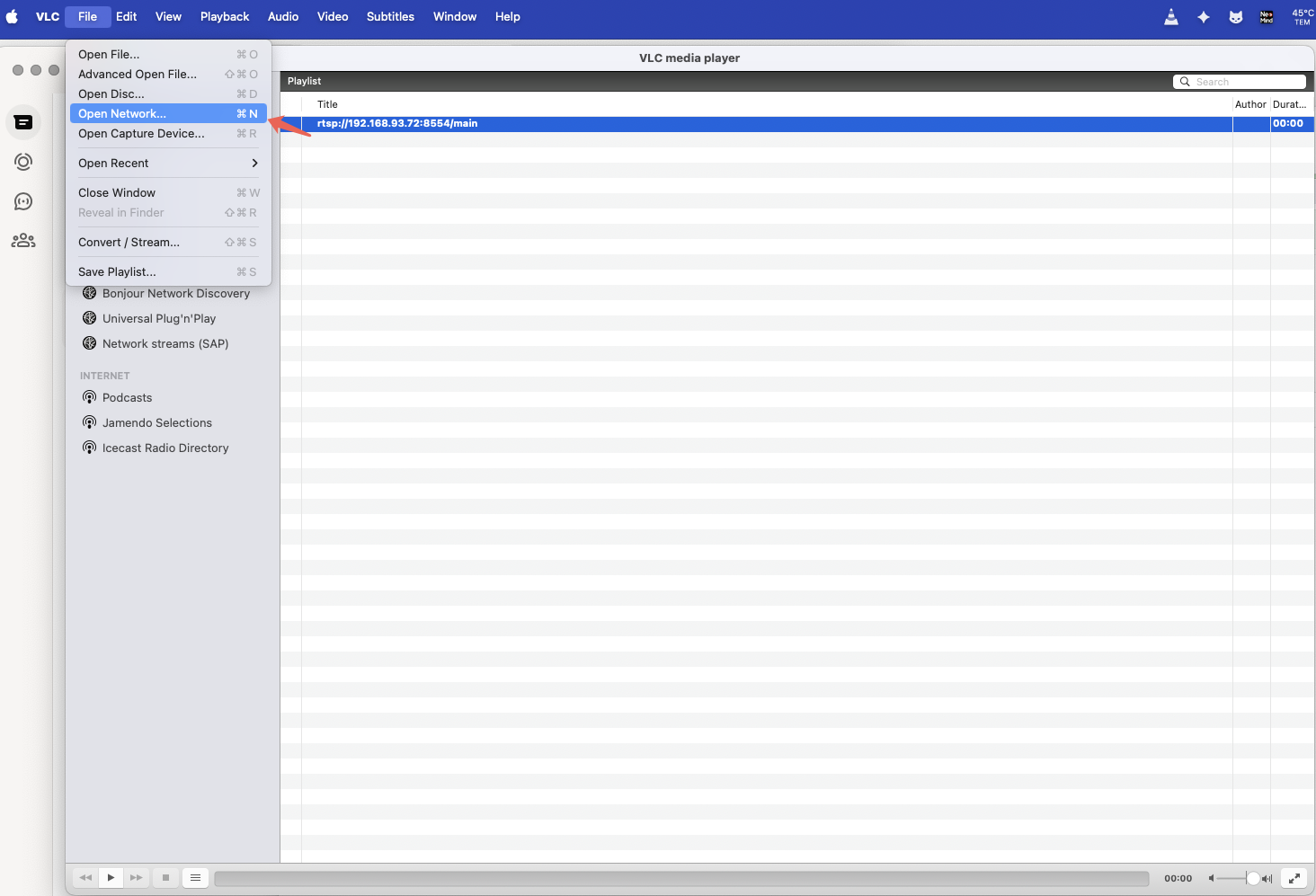Open the Window menu
This screenshot has height=896, width=1316.
tap(455, 16)
